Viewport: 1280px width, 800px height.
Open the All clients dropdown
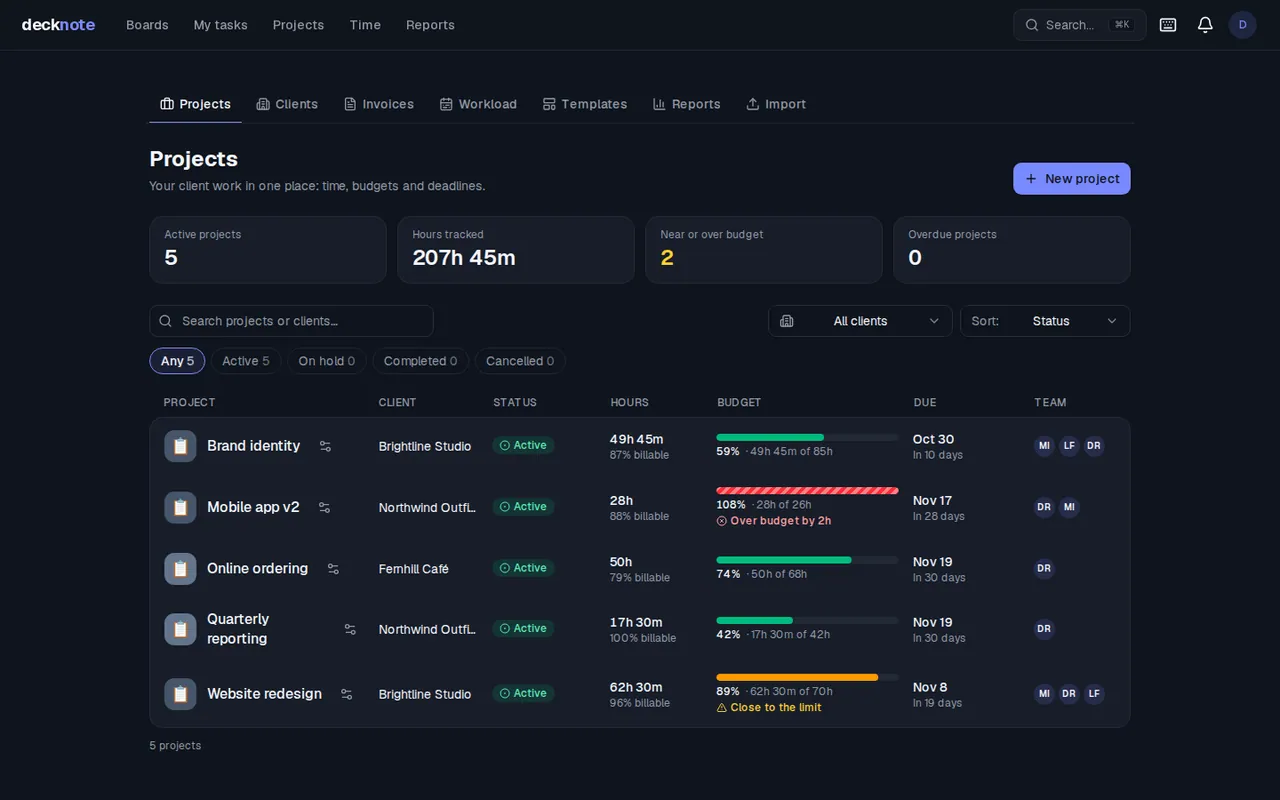[860, 321]
